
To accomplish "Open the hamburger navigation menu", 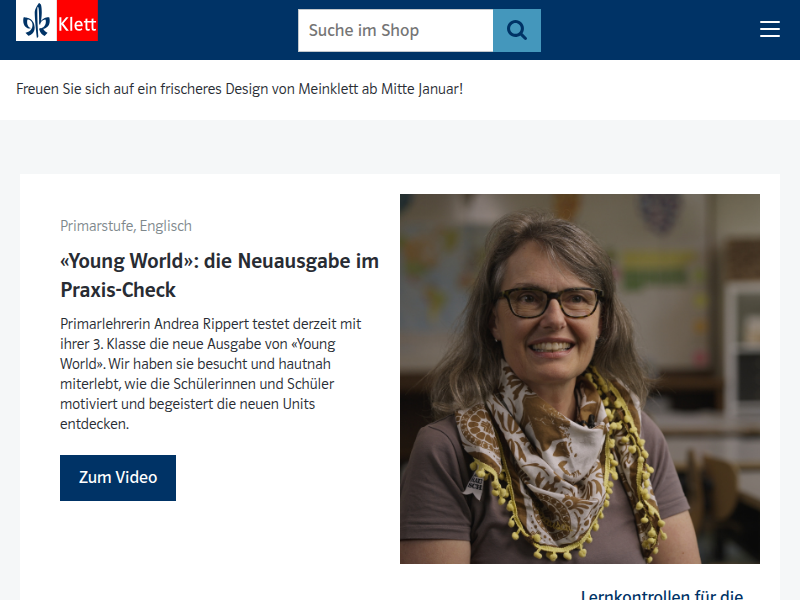I will (x=769, y=30).
